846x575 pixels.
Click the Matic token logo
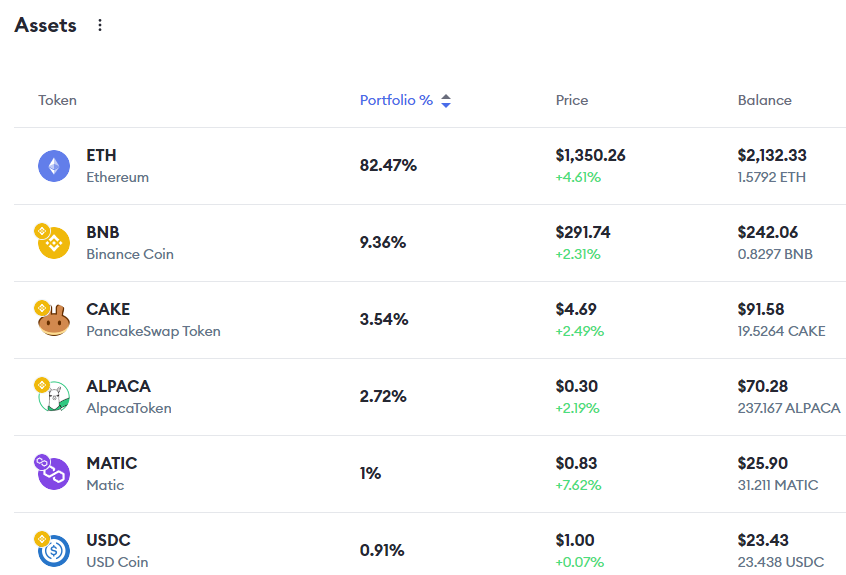click(53, 473)
